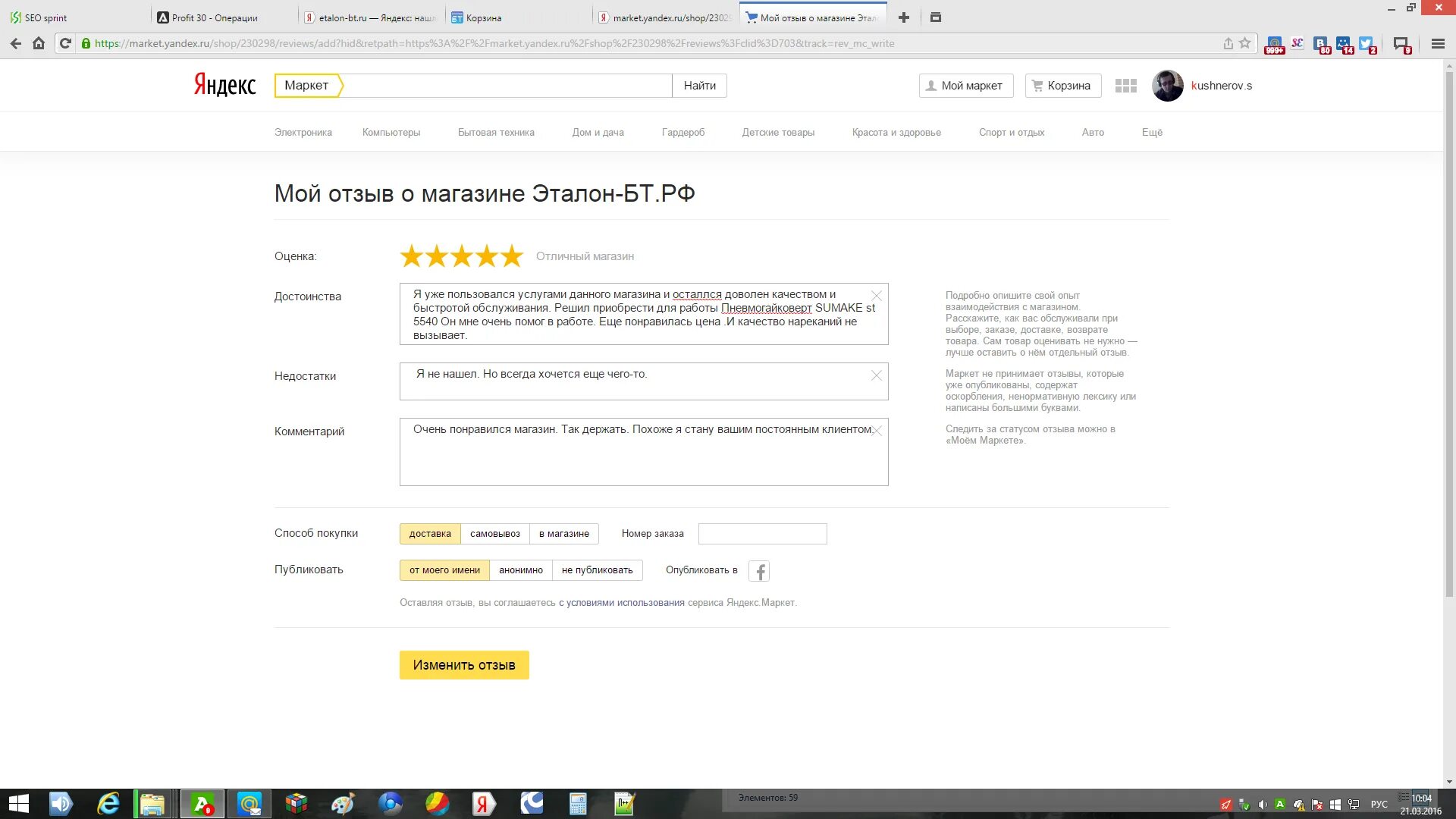1456x819 pixels.
Task: Select самовывоз purchase method
Action: click(495, 534)
